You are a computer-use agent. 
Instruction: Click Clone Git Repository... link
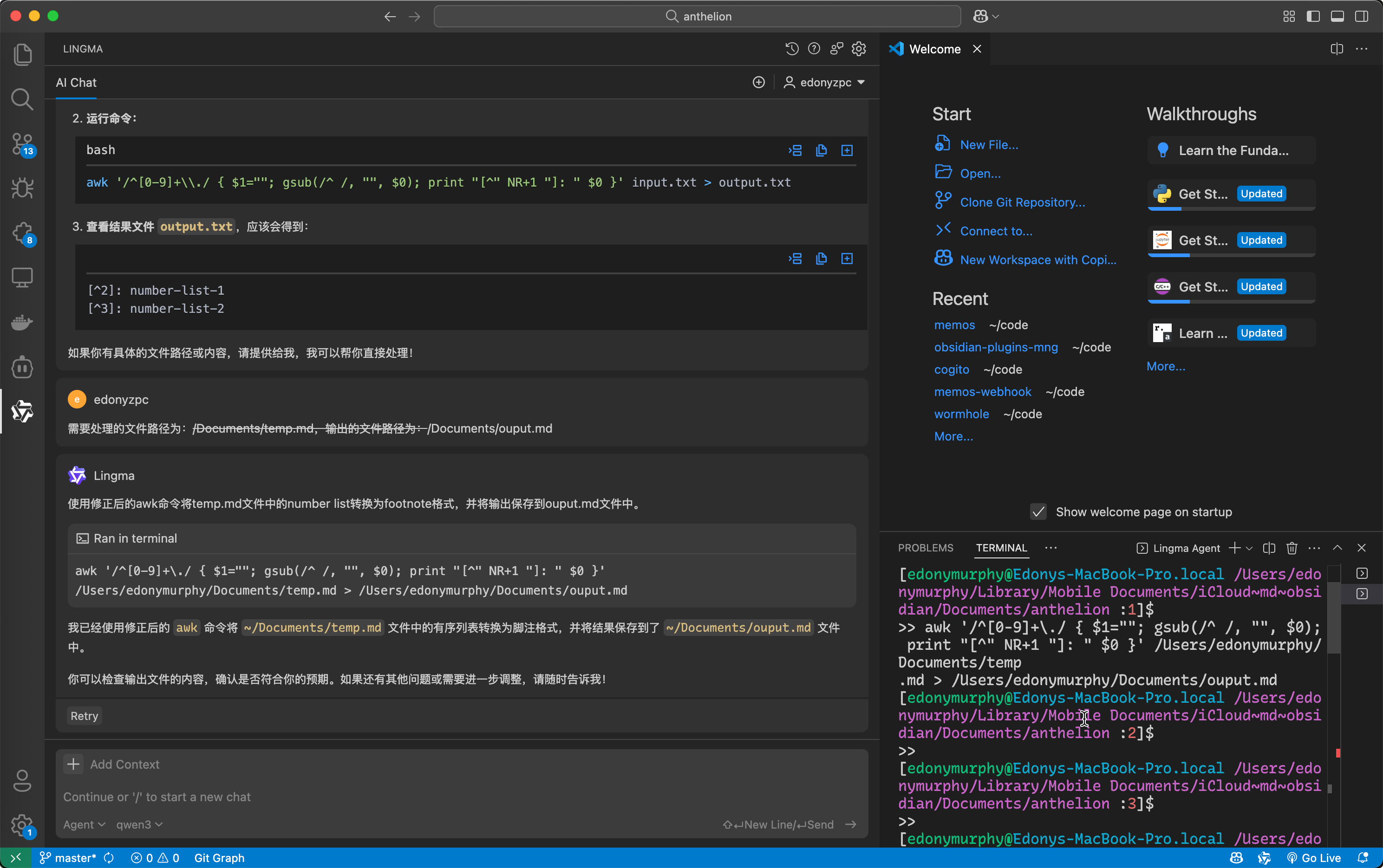[1022, 202]
